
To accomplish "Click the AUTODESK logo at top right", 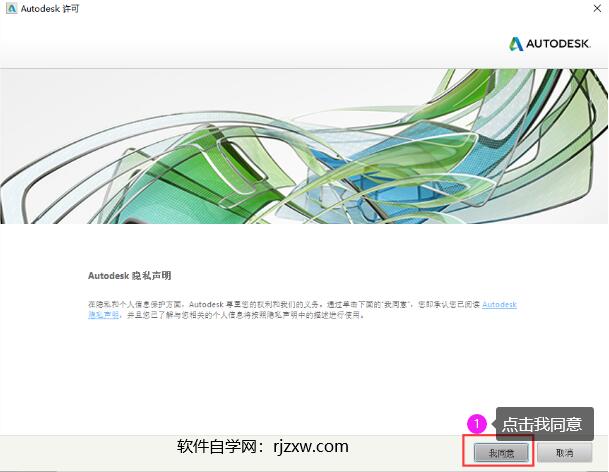I will (550, 44).
